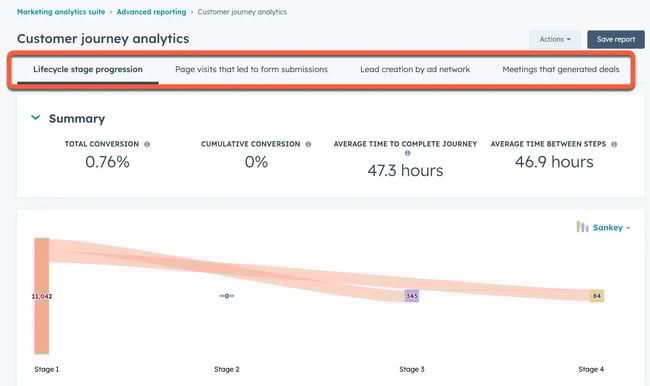Screen dimensions: 650x386
Task: Click info icon below Average Time to Complete Journey
Action: click(x=407, y=153)
